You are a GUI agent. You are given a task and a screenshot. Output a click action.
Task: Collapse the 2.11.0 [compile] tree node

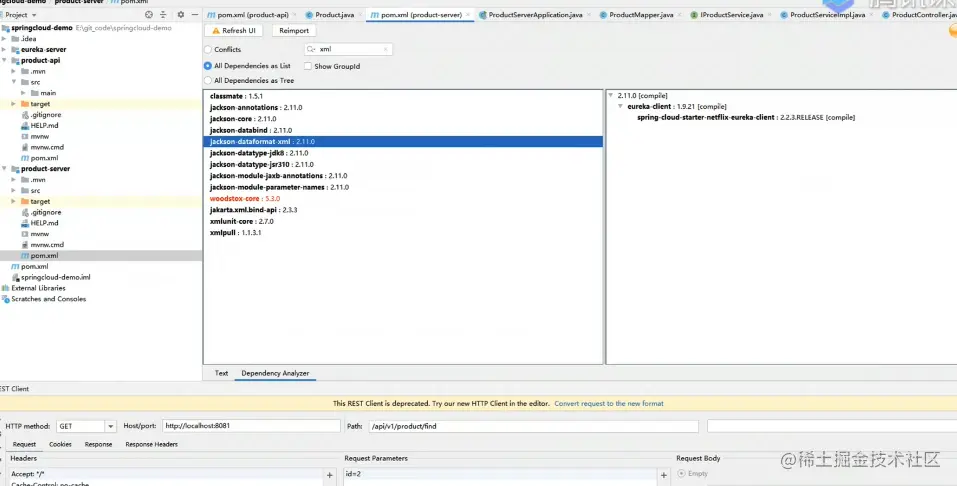[611, 95]
